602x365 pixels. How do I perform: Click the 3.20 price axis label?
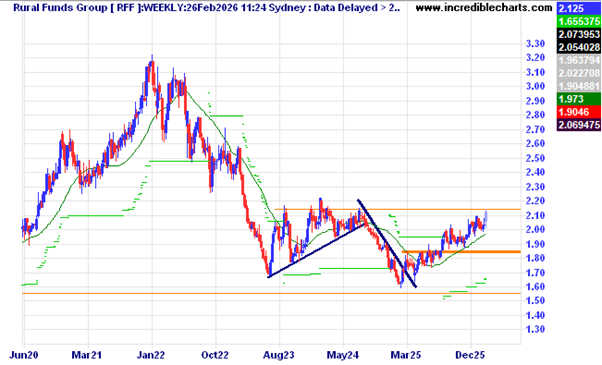point(535,58)
